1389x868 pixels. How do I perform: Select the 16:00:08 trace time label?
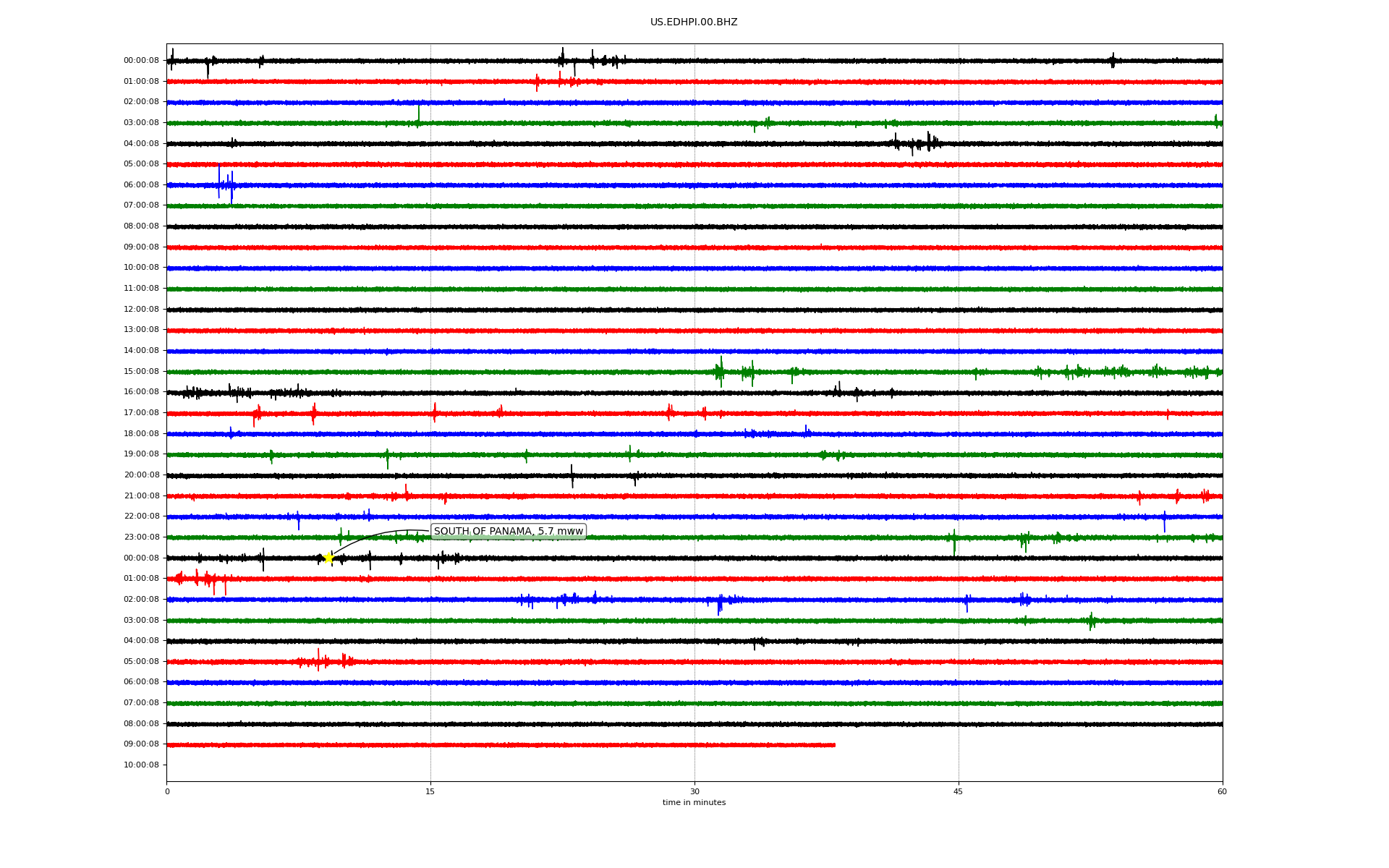141,392
